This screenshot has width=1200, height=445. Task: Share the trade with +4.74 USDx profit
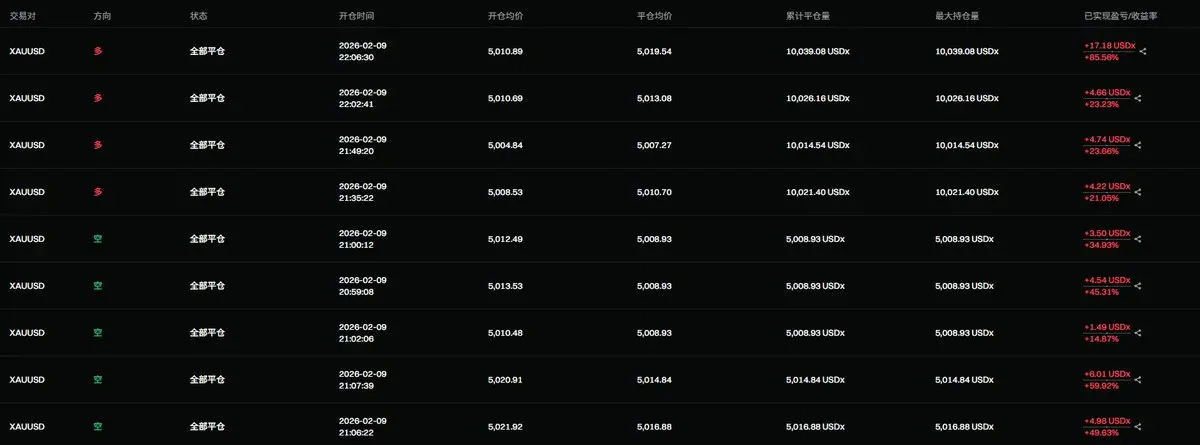tap(1138, 145)
